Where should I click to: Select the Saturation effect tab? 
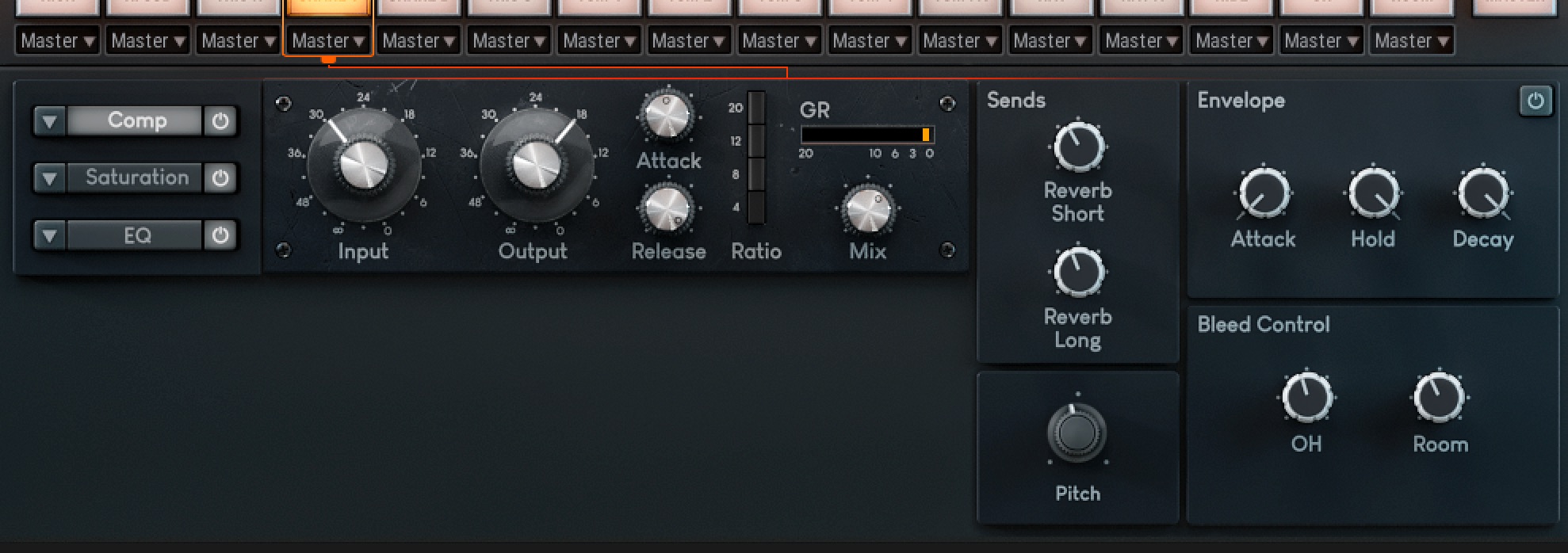pos(136,177)
